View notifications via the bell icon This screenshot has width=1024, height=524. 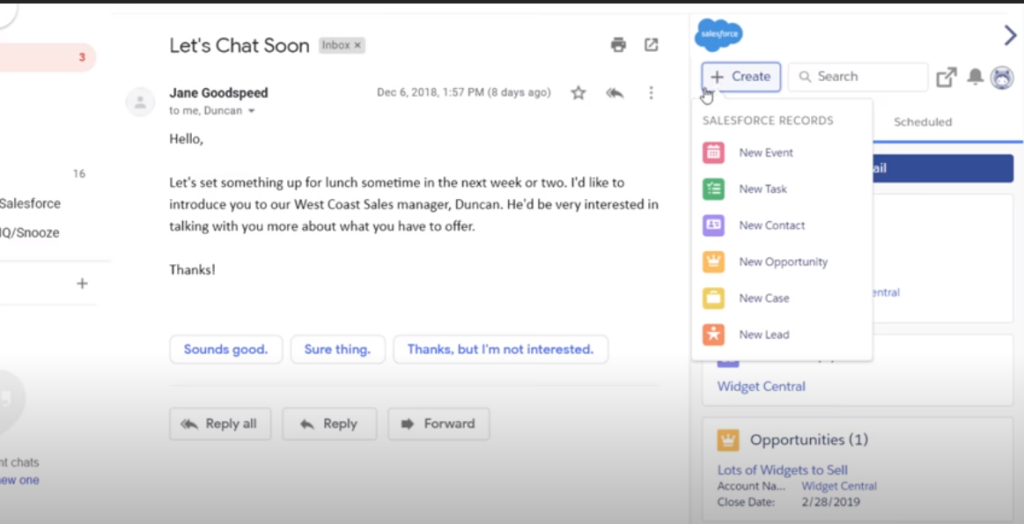pyautogui.click(x=975, y=77)
